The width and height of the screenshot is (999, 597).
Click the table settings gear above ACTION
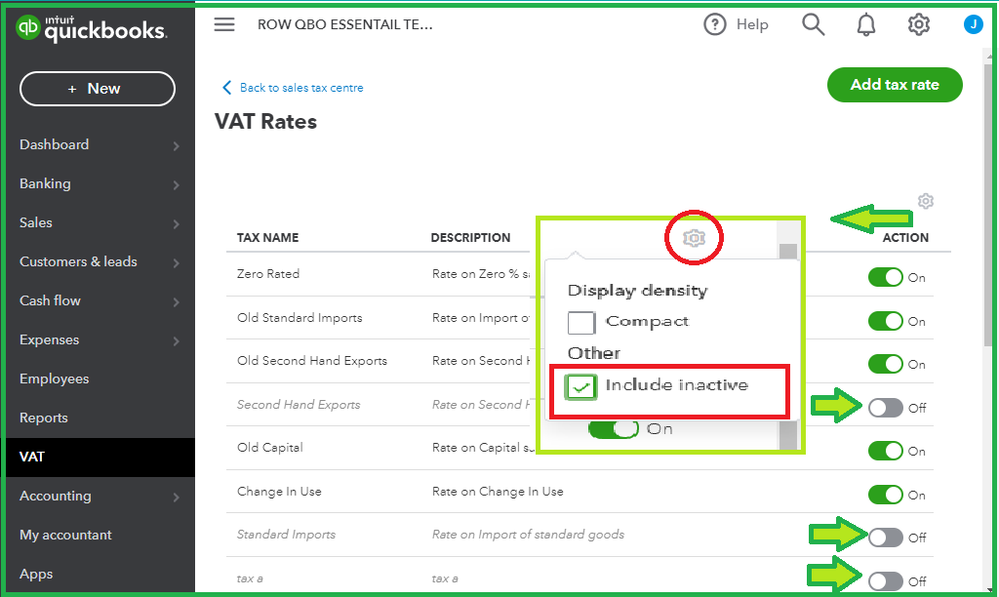926,201
